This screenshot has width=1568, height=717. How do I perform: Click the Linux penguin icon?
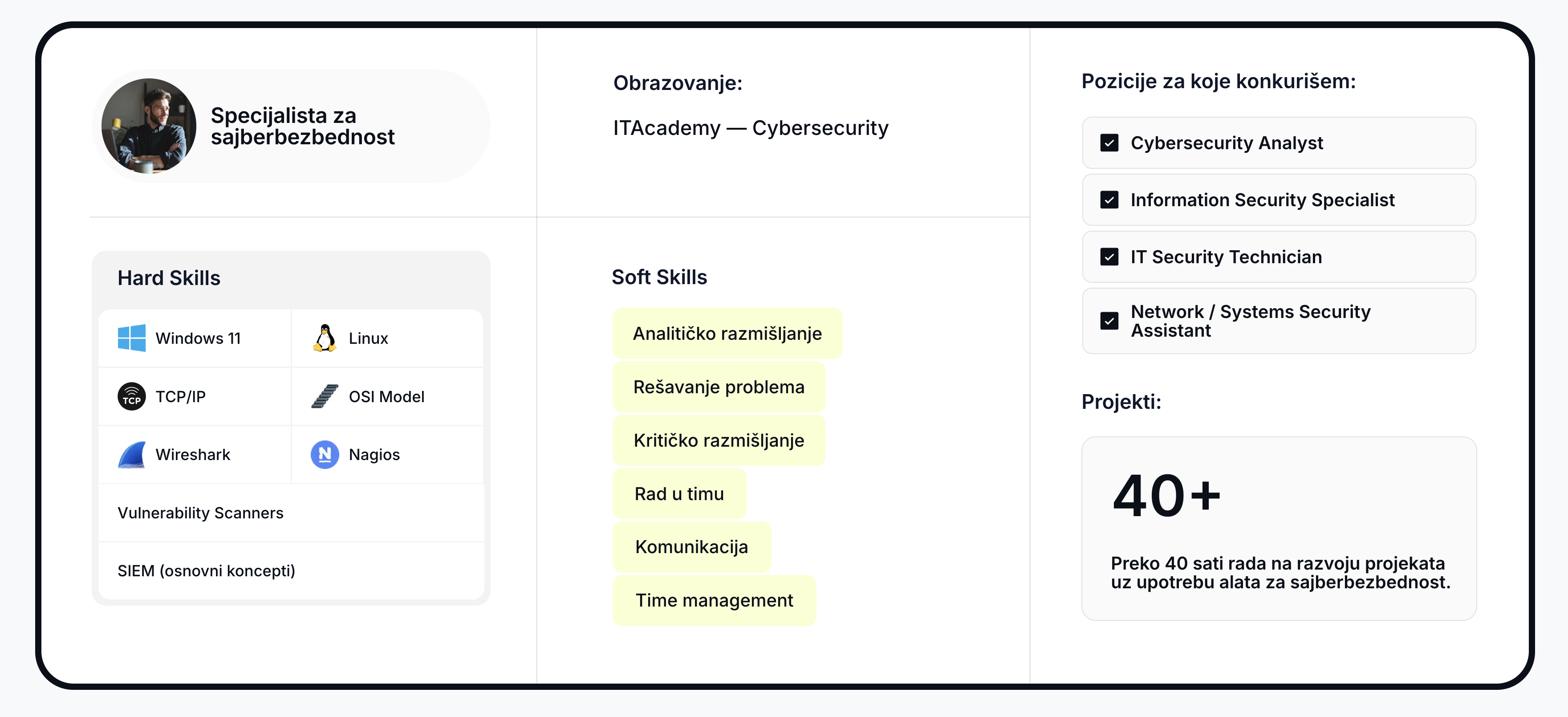tap(325, 338)
